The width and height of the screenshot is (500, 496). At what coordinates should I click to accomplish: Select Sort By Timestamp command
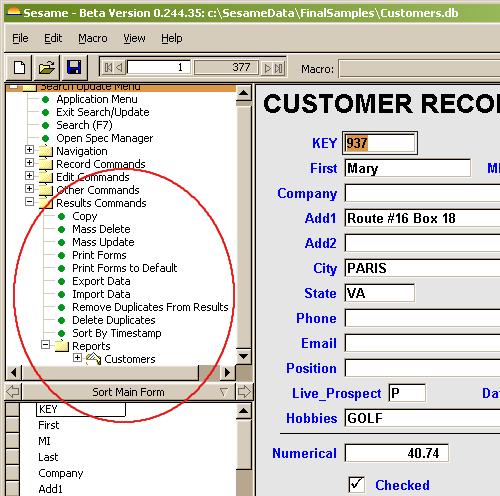[117, 333]
